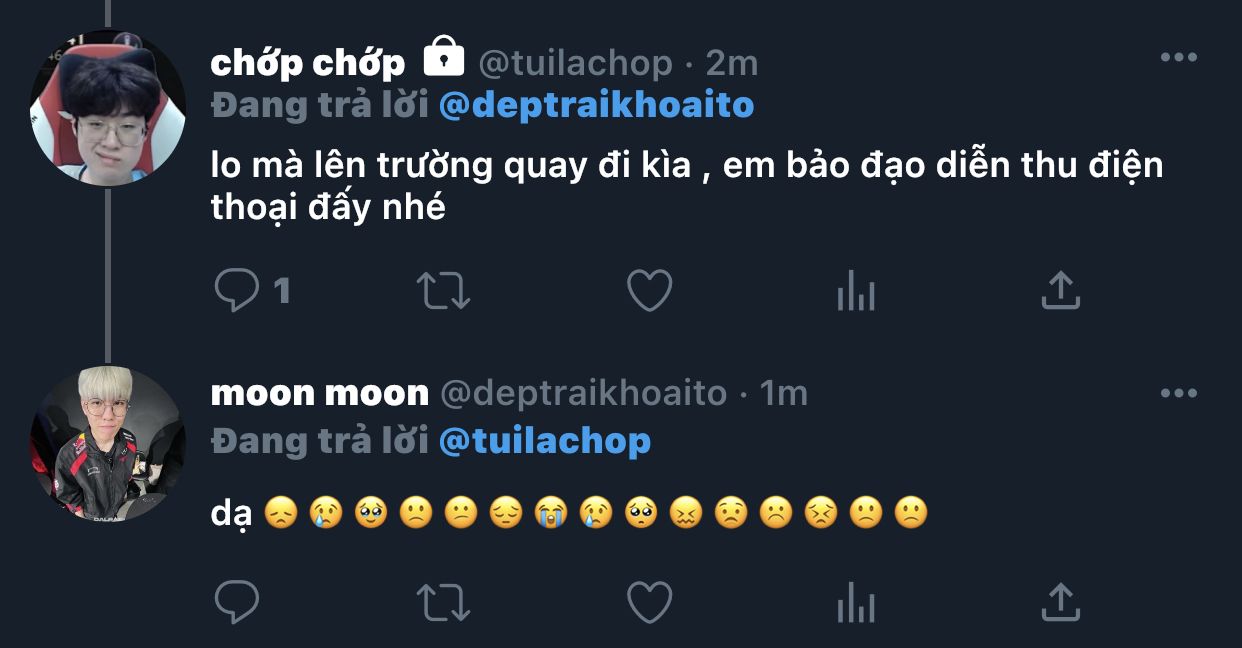1242x648 pixels.
Task: Reply to the chớp chớp tweet
Action: coord(237,291)
